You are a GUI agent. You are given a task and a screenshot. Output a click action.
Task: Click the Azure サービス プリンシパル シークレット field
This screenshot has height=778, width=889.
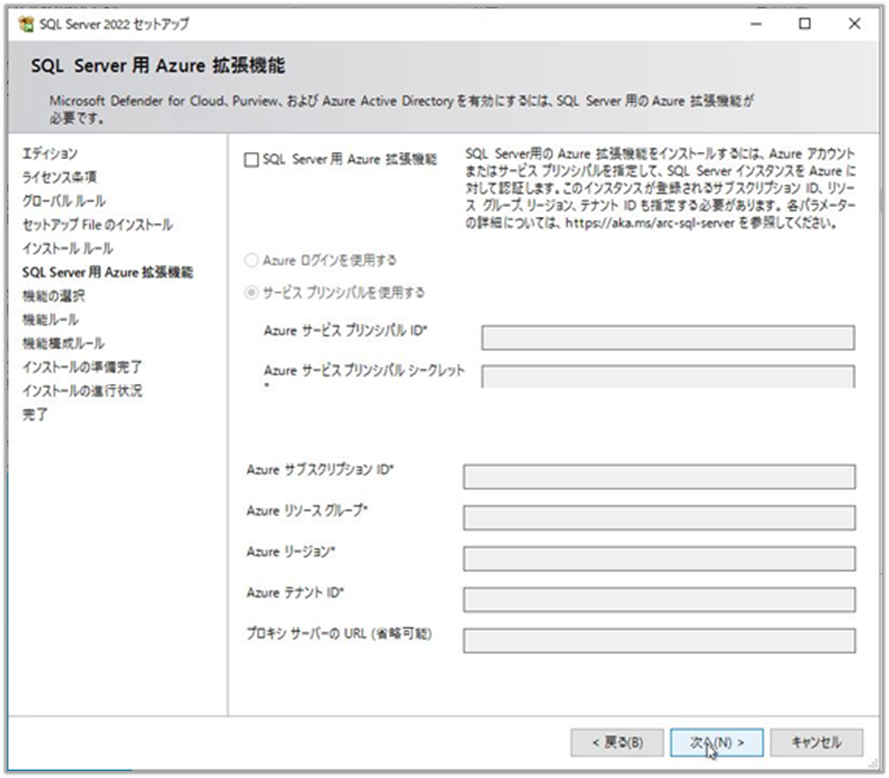click(668, 377)
